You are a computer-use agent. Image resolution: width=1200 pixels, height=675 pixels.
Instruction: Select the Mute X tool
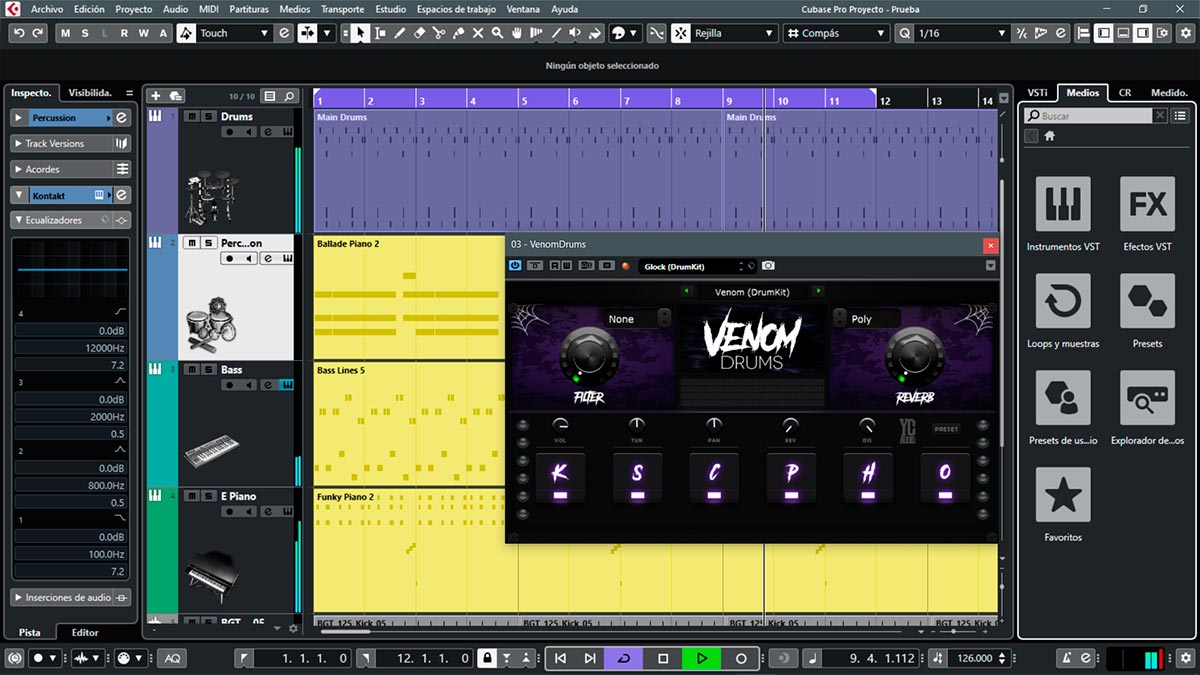478,33
